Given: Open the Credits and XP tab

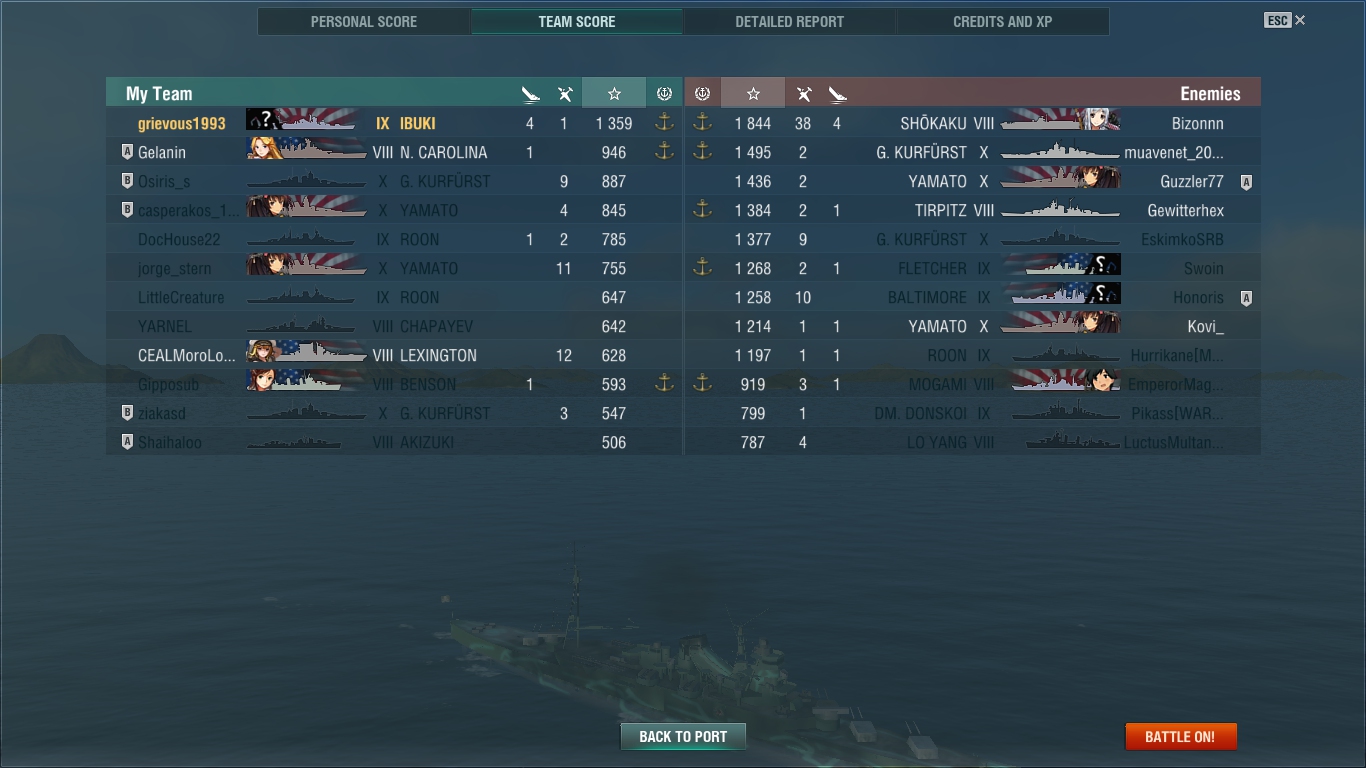Looking at the screenshot, I should (1003, 21).
